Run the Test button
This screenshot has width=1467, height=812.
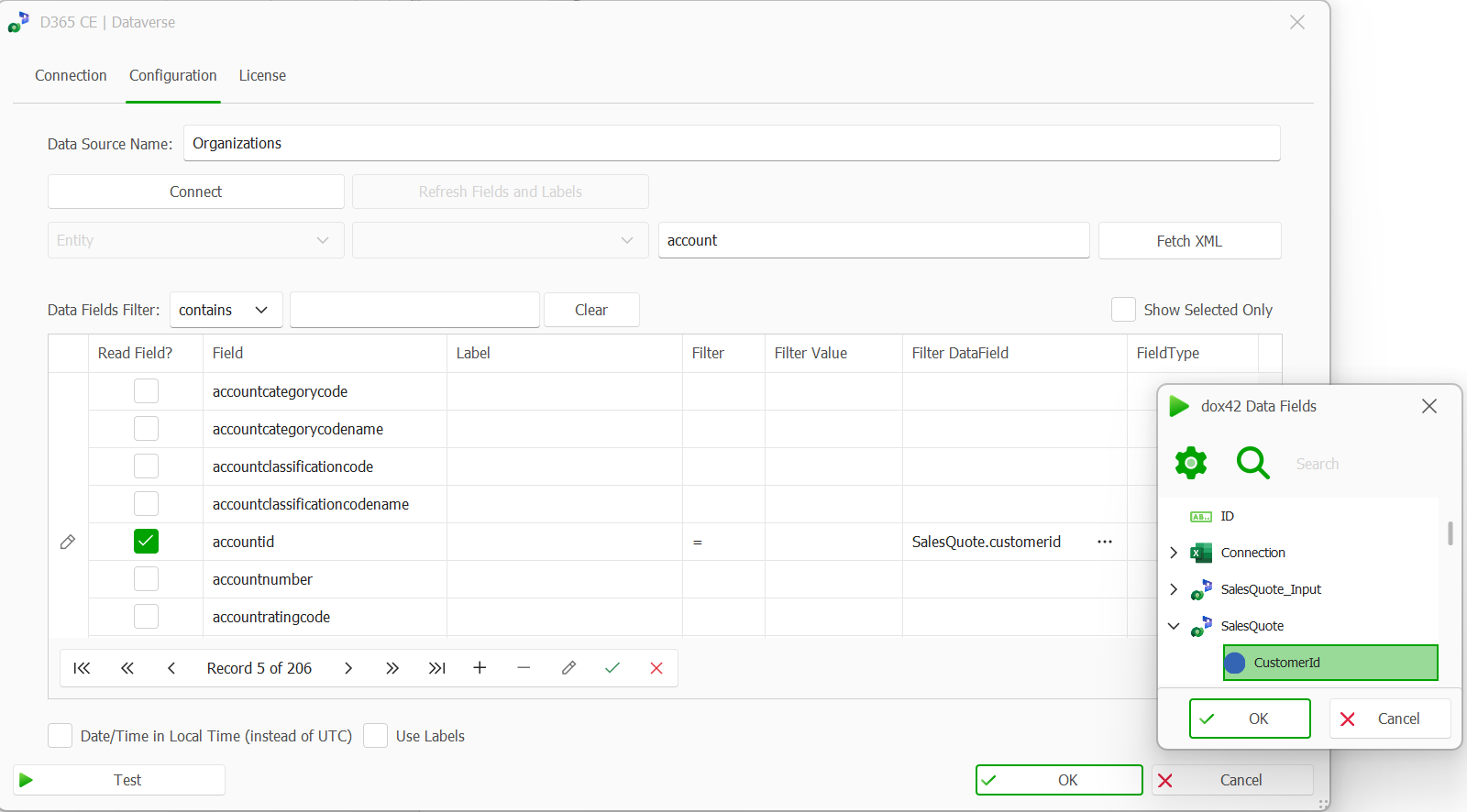[119, 780]
